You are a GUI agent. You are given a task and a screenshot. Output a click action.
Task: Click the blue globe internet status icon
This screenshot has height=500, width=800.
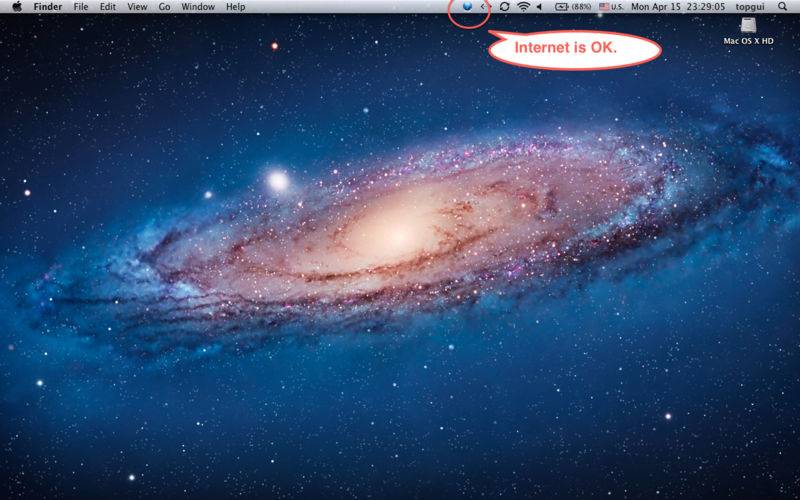[467, 7]
